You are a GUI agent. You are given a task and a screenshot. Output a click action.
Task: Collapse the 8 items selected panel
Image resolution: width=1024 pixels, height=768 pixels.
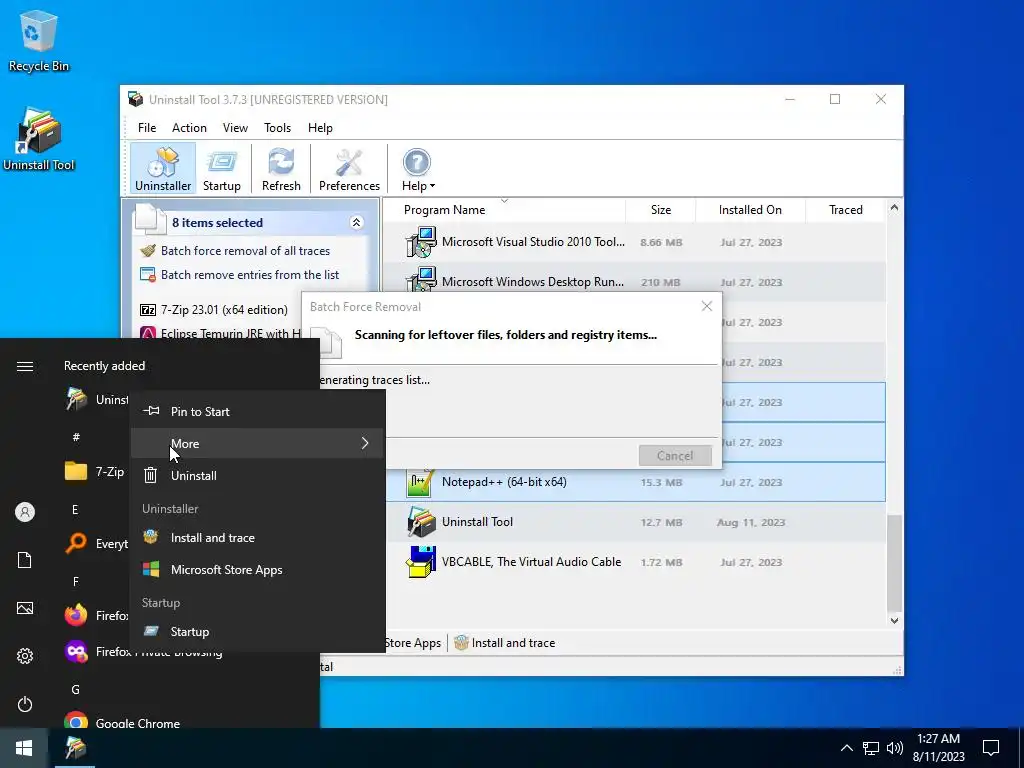point(357,223)
